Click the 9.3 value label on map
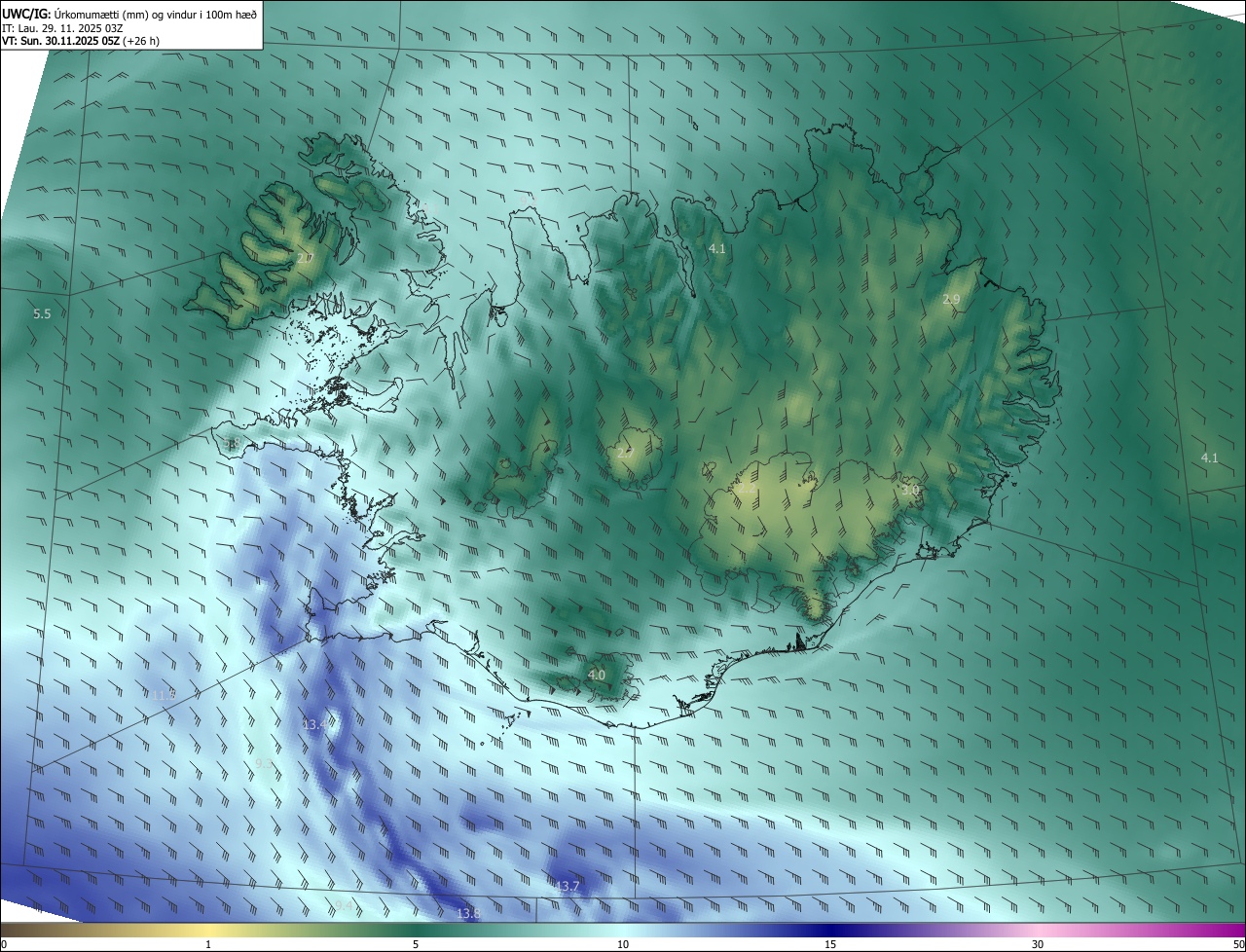The width and height of the screenshot is (1246, 952). pyautogui.click(x=265, y=764)
